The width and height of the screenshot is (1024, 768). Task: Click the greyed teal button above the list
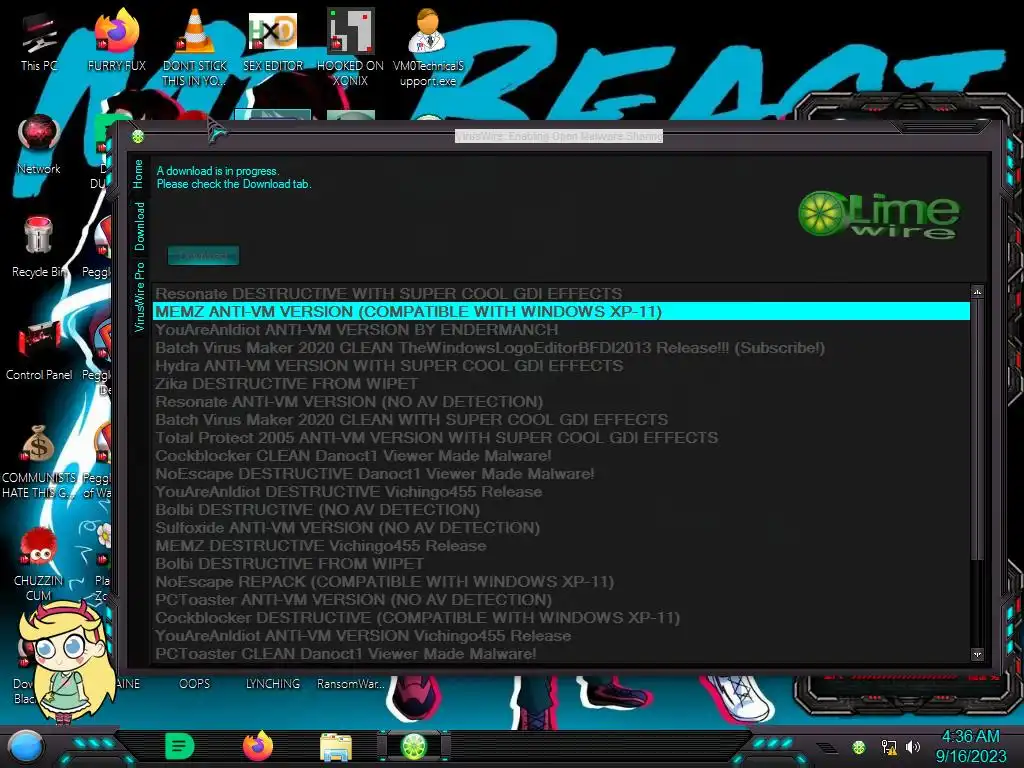pos(203,255)
